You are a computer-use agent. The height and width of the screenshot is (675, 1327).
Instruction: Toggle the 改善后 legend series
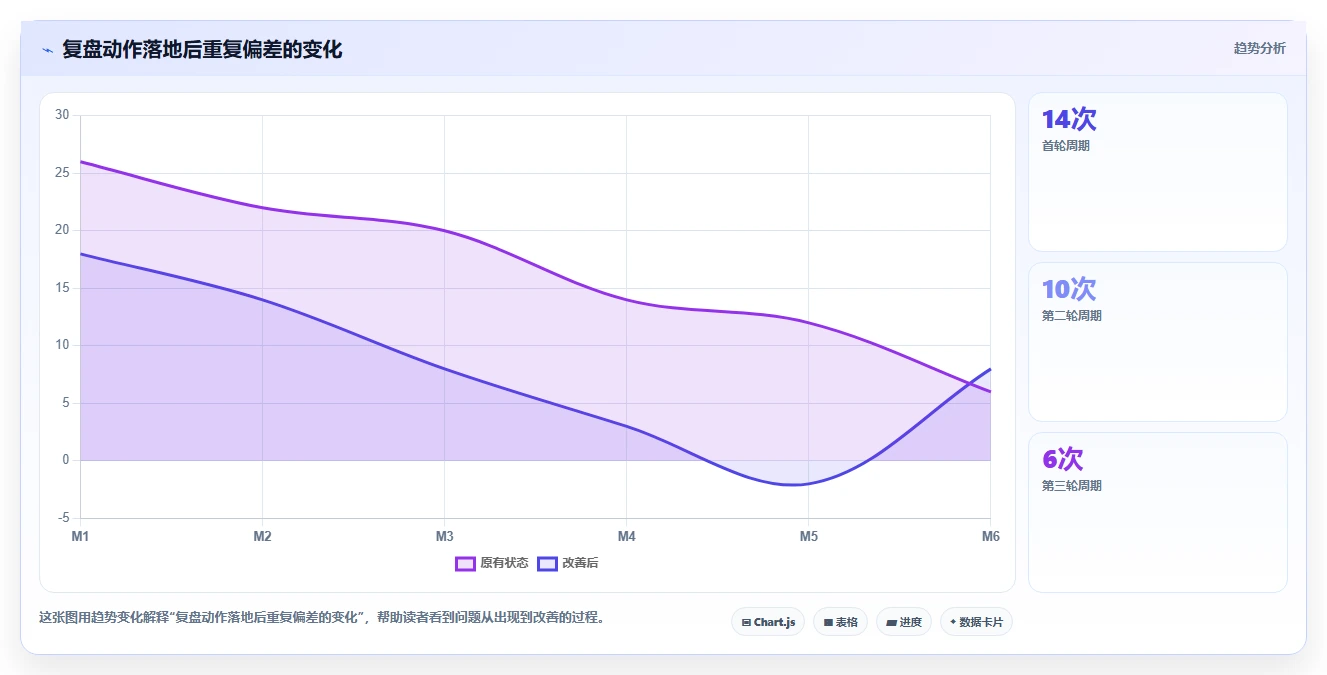pyautogui.click(x=568, y=563)
